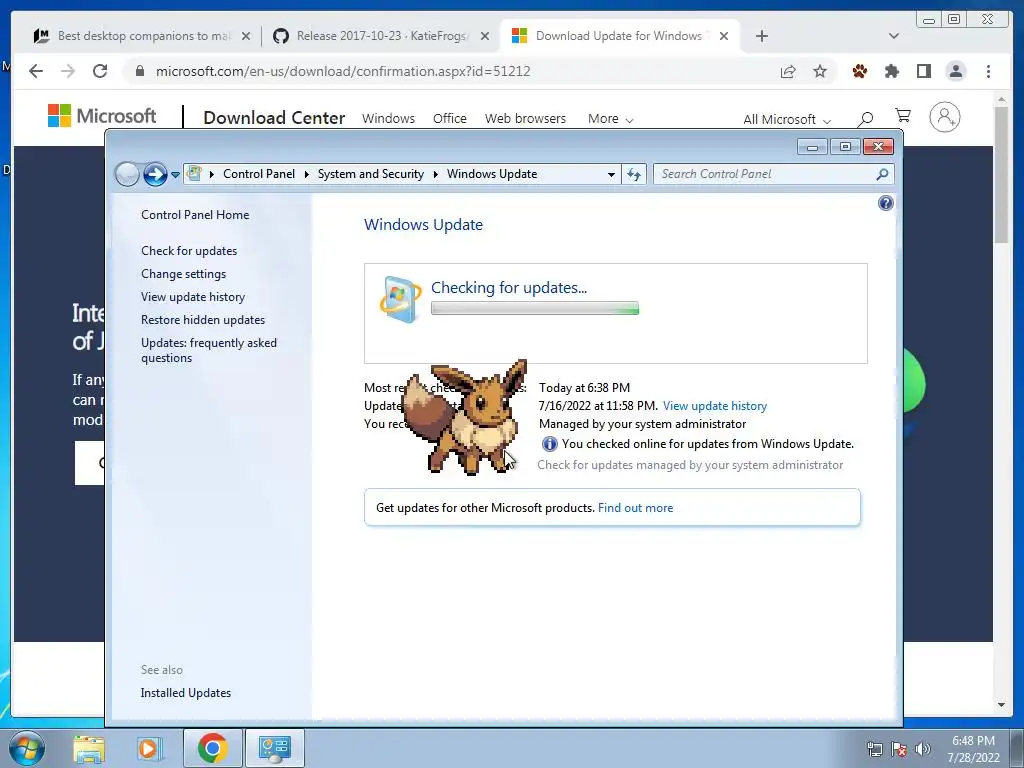Click the refresh icon beside the address bar
Viewport: 1024px width, 768px height.
[633, 174]
